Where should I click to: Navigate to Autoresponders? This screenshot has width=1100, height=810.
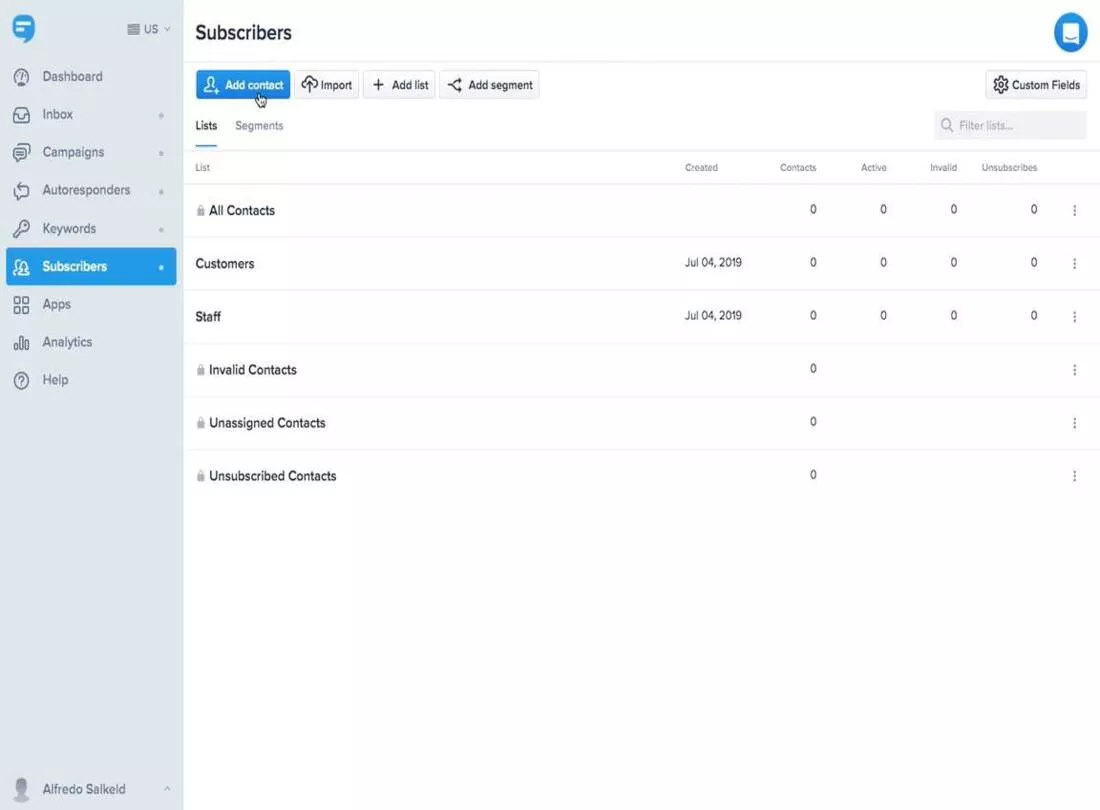pos(86,191)
